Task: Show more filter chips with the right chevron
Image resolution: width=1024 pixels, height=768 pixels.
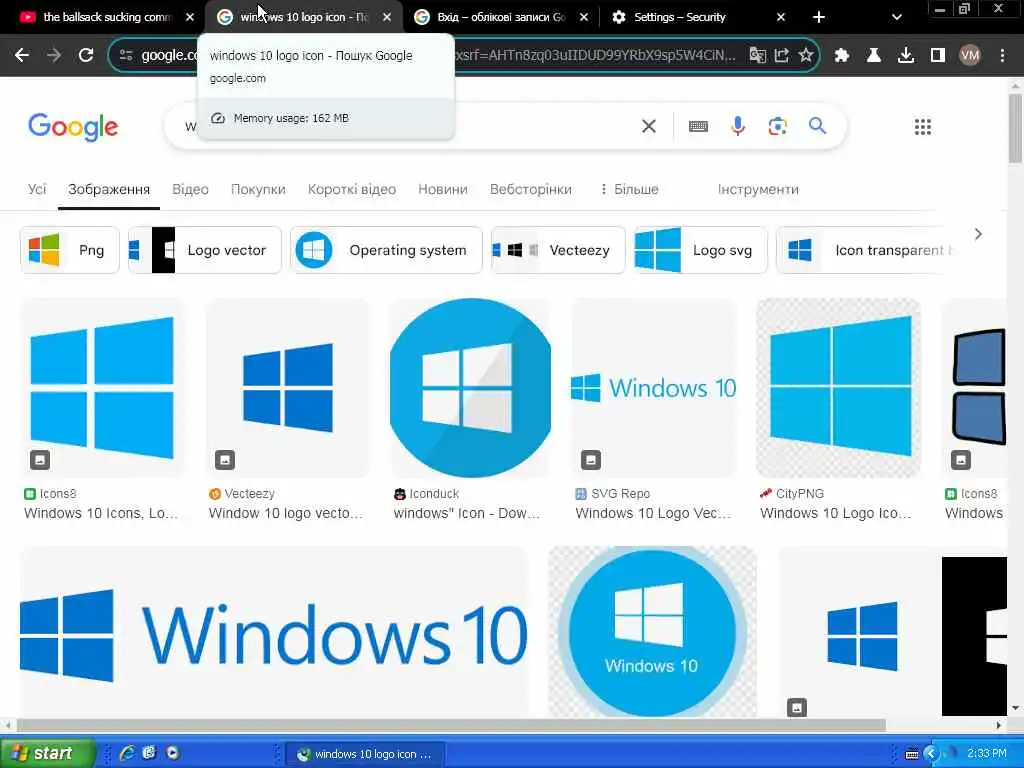Action: click(978, 234)
